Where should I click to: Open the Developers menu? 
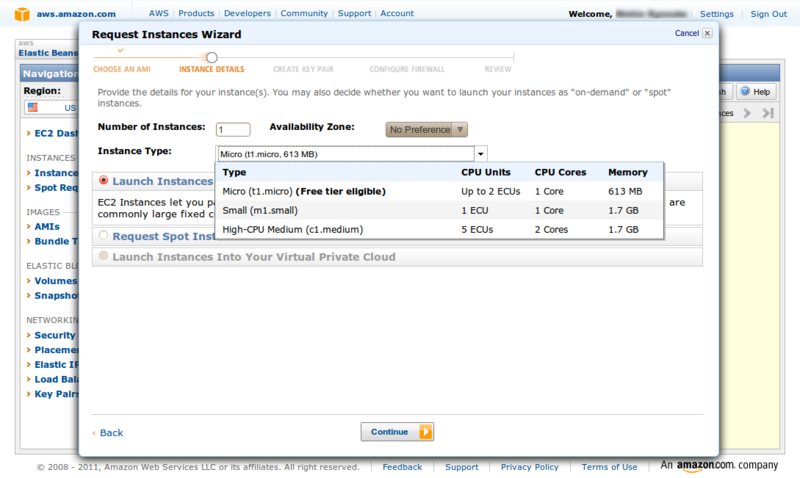click(247, 13)
